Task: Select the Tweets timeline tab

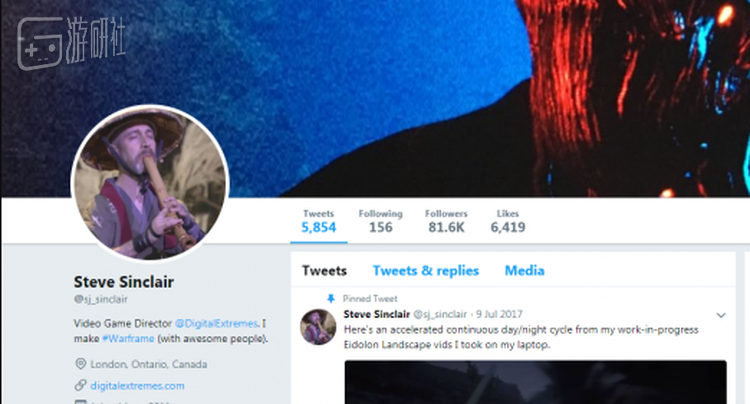Action: tap(324, 271)
